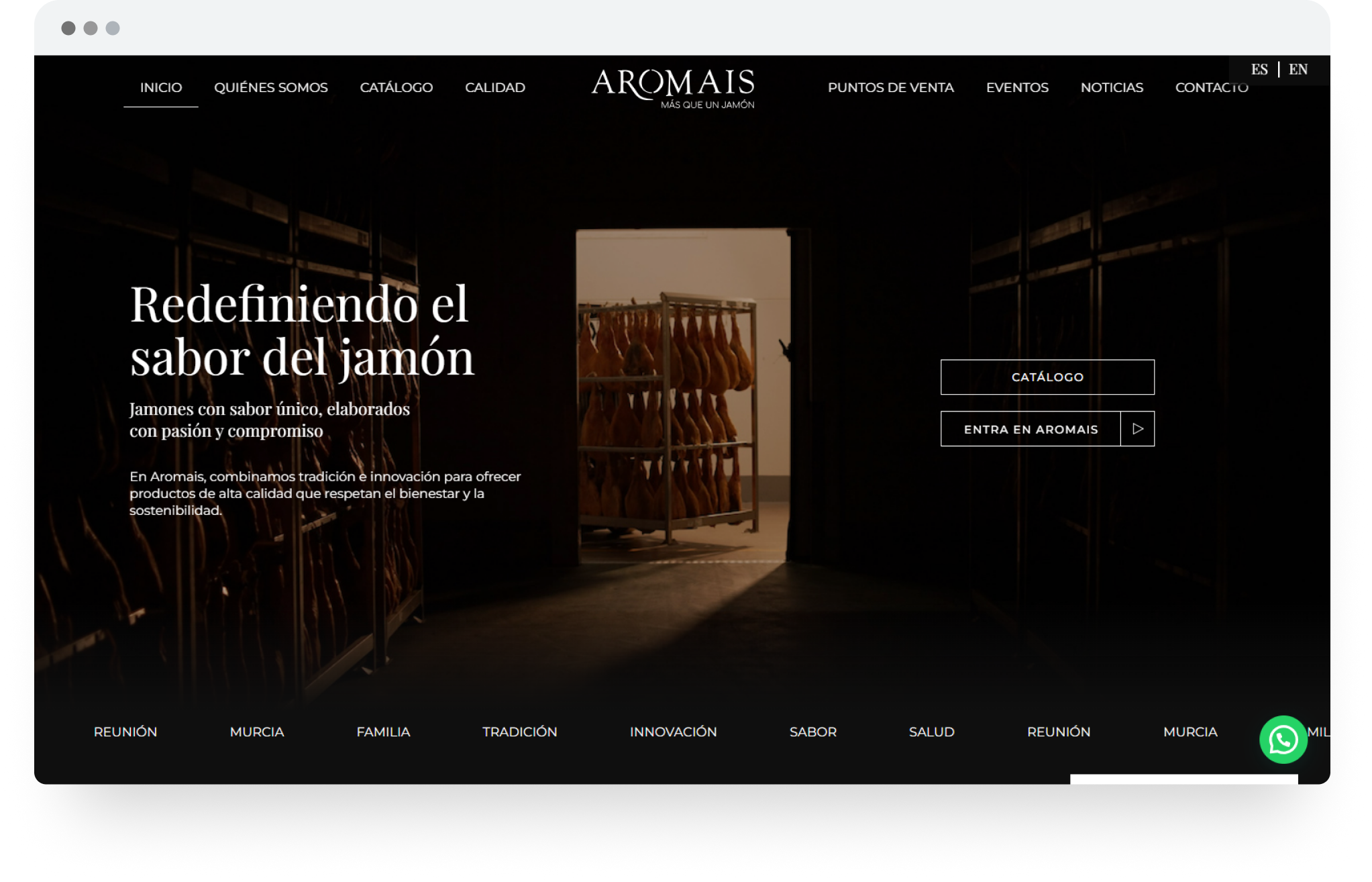Open the Noticias page
The width and height of the screenshot is (1372, 882).
click(x=1112, y=87)
